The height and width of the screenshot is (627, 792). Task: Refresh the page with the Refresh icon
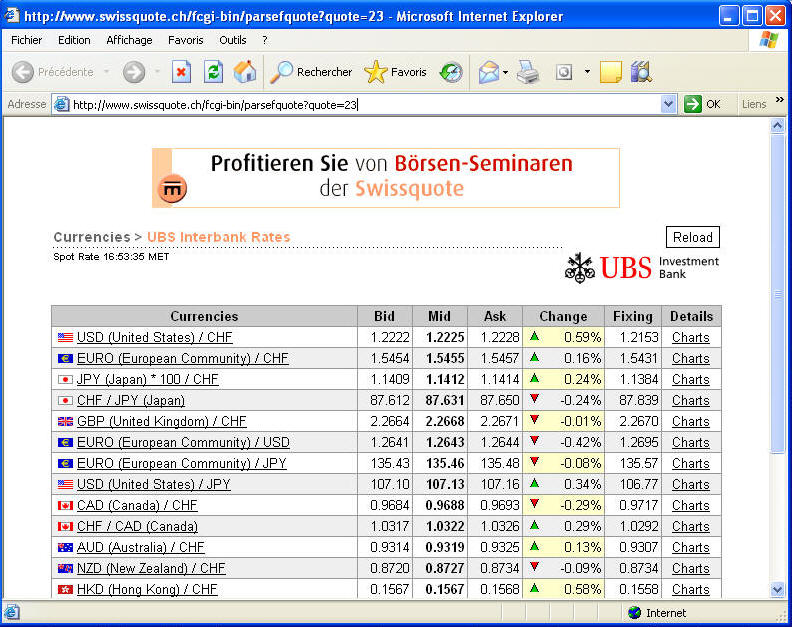(213, 72)
